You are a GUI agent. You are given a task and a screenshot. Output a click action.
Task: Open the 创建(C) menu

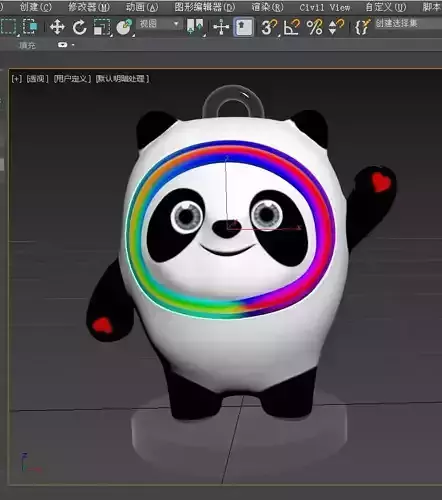[x=36, y=7]
